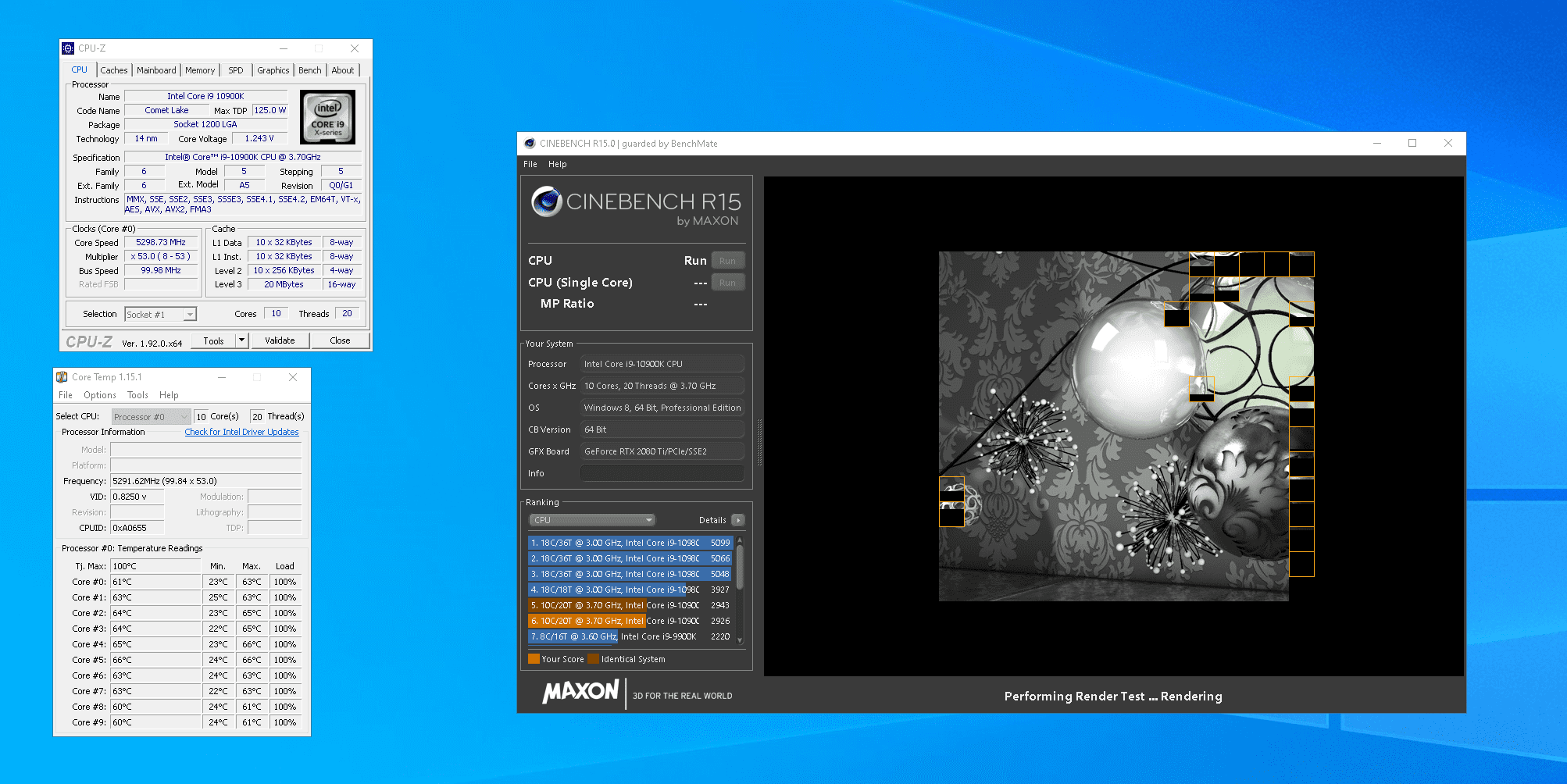This screenshot has height=784, width=1567.
Task: Click the Processor field in Cinebench system info
Action: pyautogui.click(x=662, y=364)
